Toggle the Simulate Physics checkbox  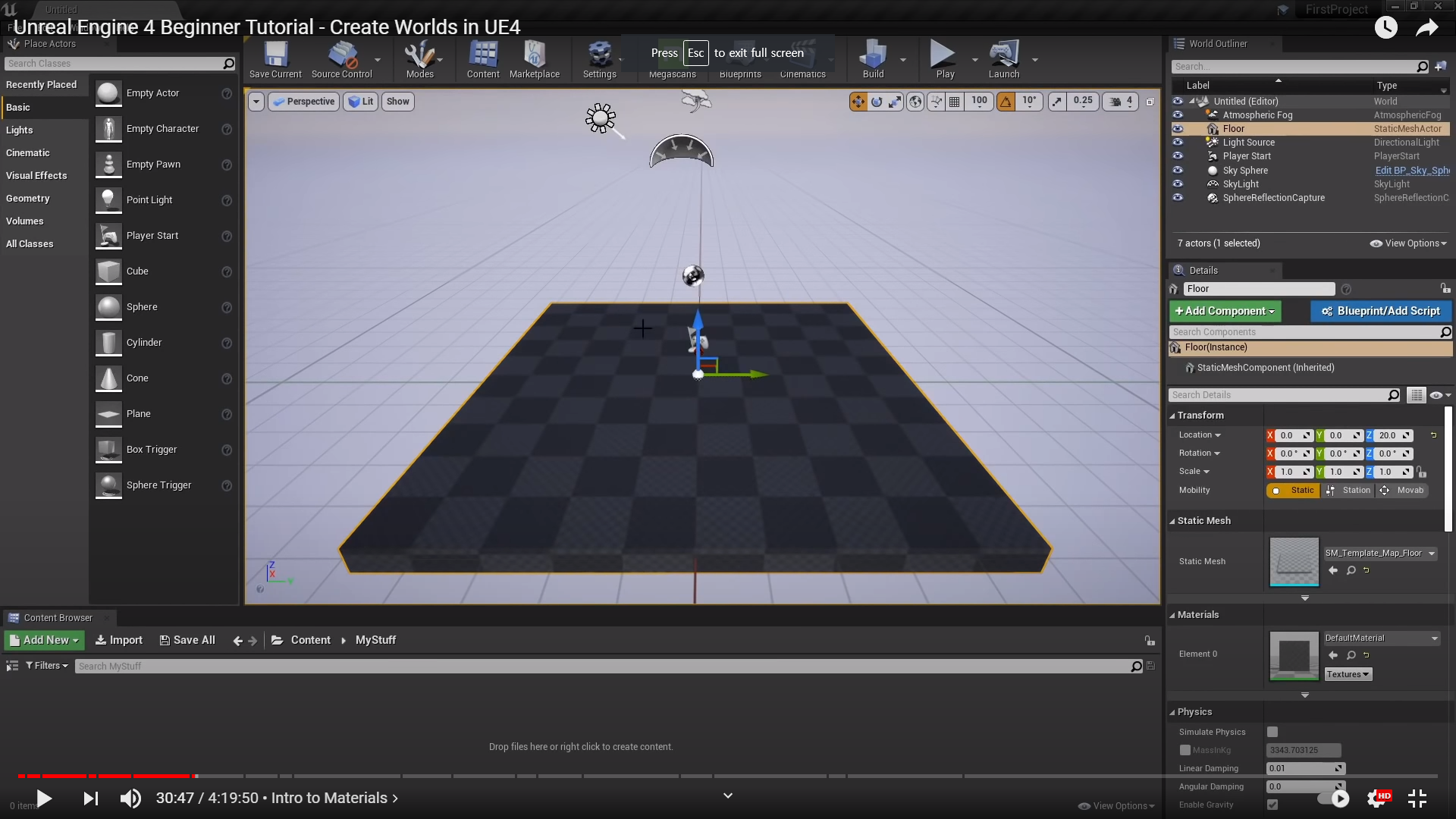click(x=1272, y=732)
